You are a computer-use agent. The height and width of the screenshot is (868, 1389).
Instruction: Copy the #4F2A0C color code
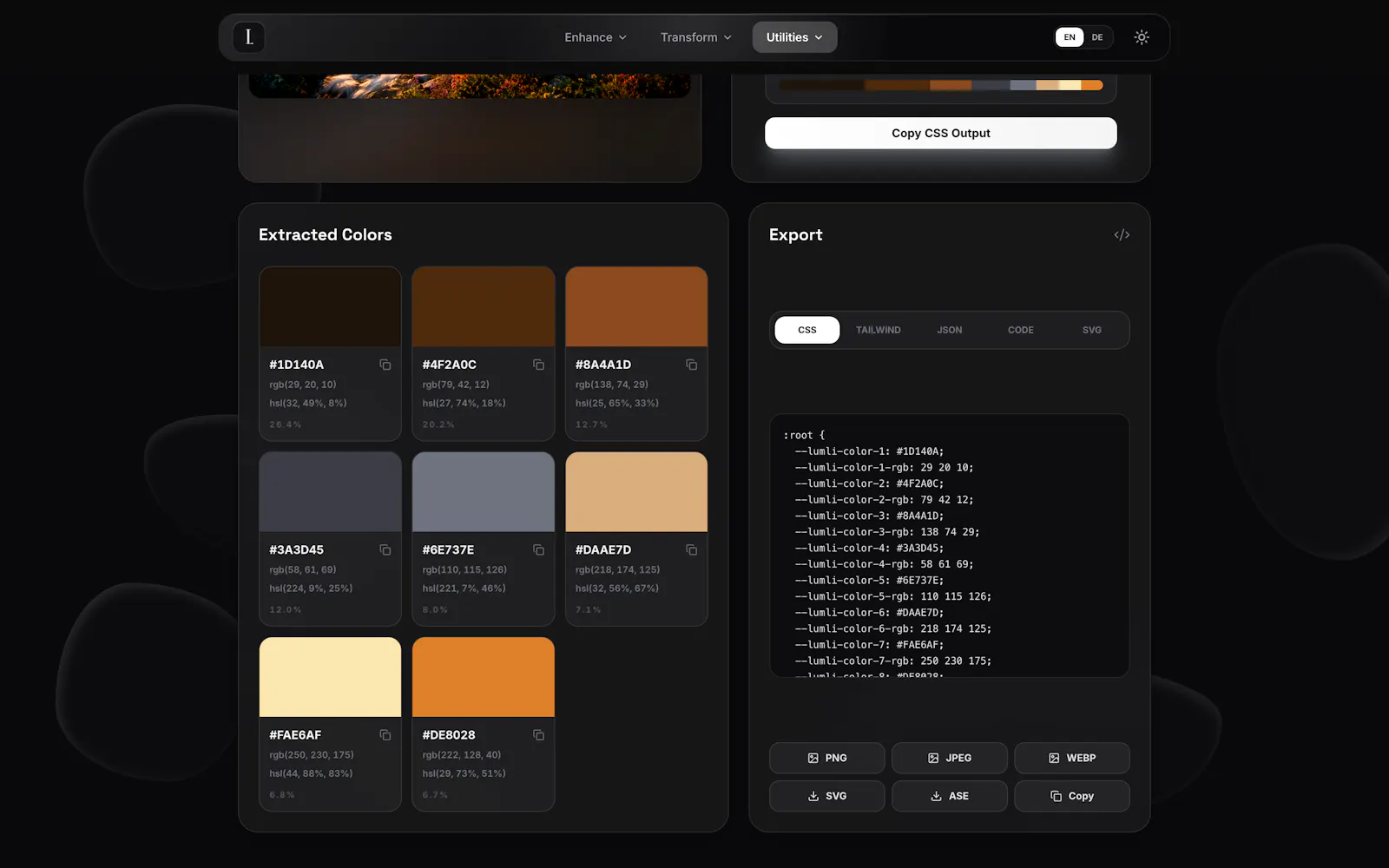[x=538, y=365]
